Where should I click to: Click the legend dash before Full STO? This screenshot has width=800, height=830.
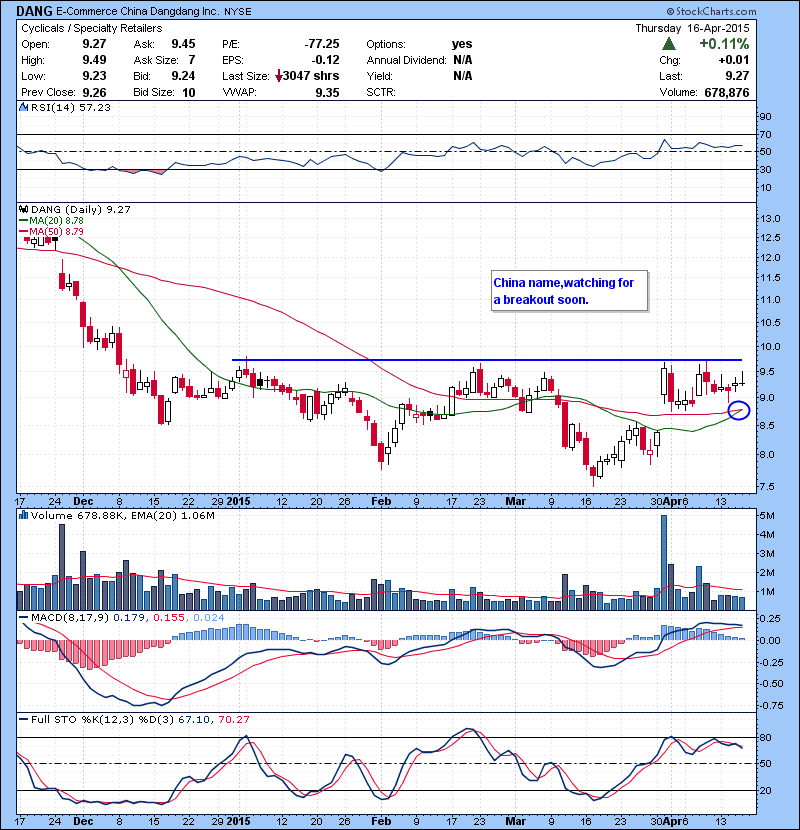click(23, 719)
